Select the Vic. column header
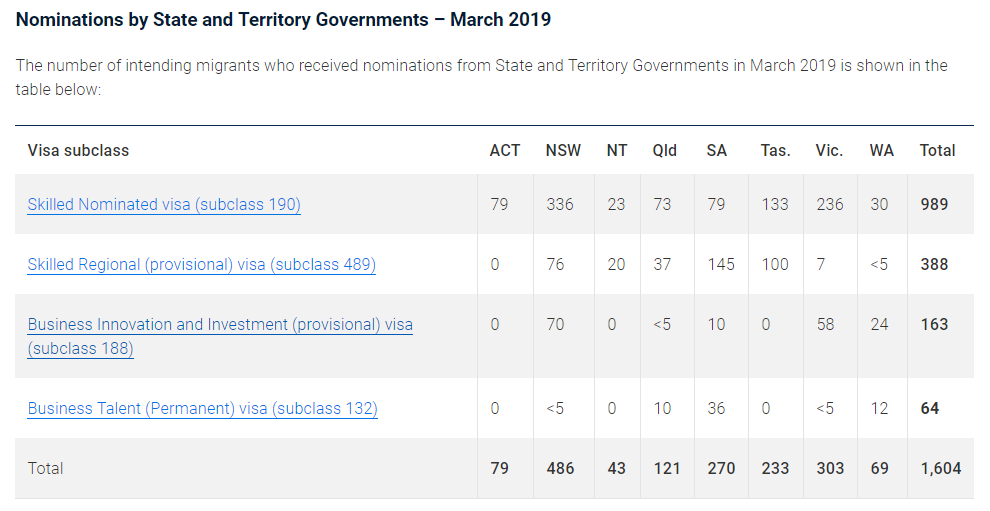Screen dimensions: 990x511 point(829,151)
